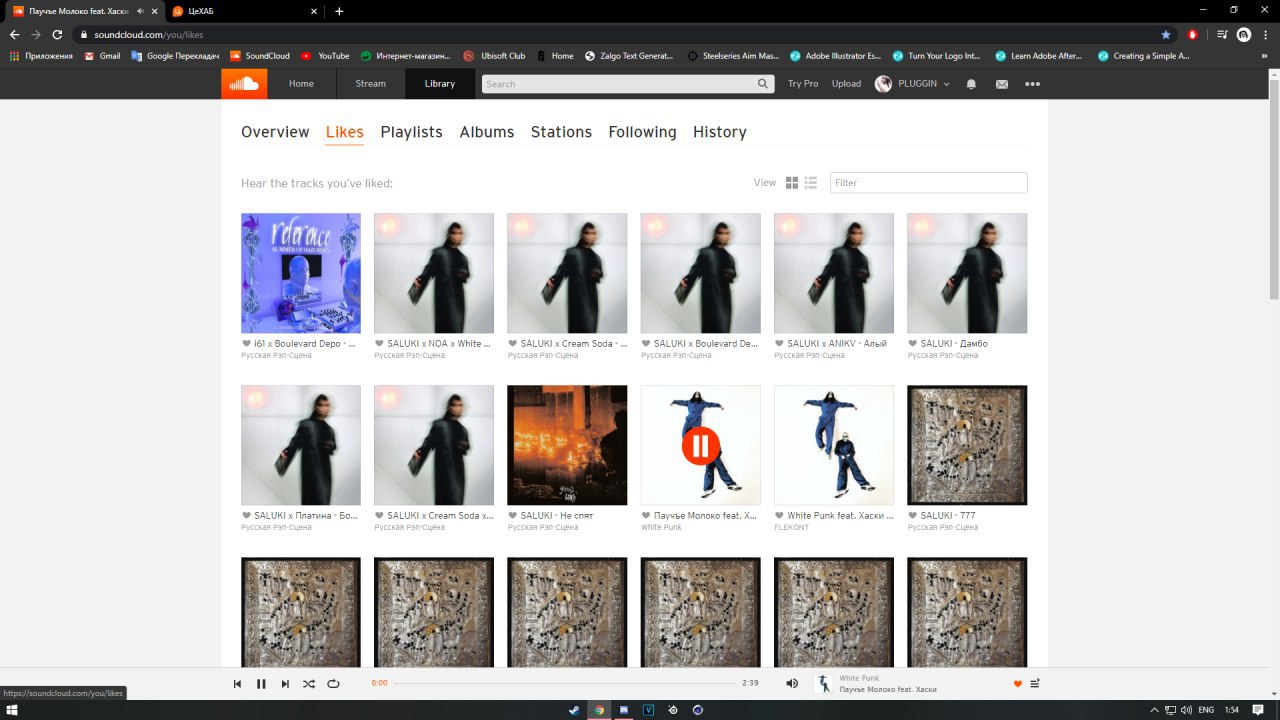Toggle like heart for SALUKI - Не спят
Image resolution: width=1280 pixels, height=720 pixels.
click(513, 515)
